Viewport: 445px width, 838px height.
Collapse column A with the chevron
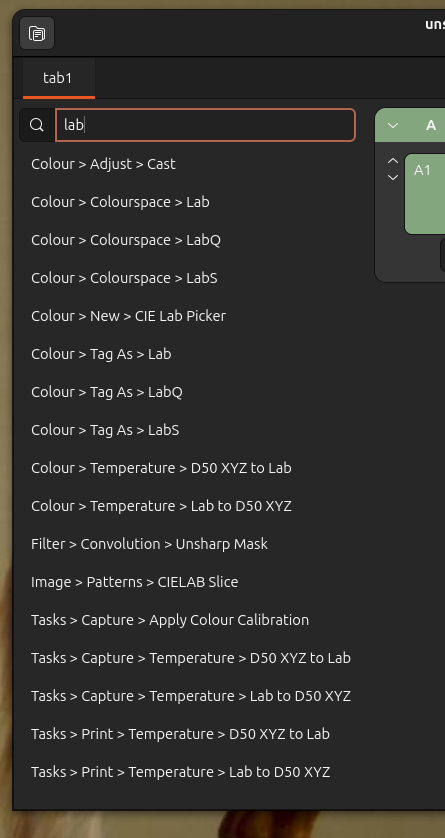click(393, 126)
